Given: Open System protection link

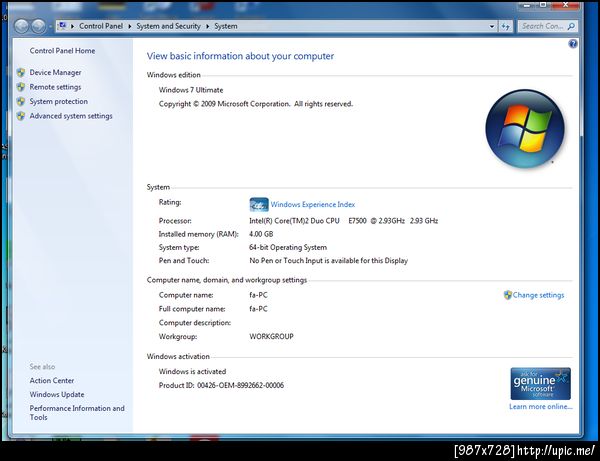Looking at the screenshot, I should click(x=59, y=101).
